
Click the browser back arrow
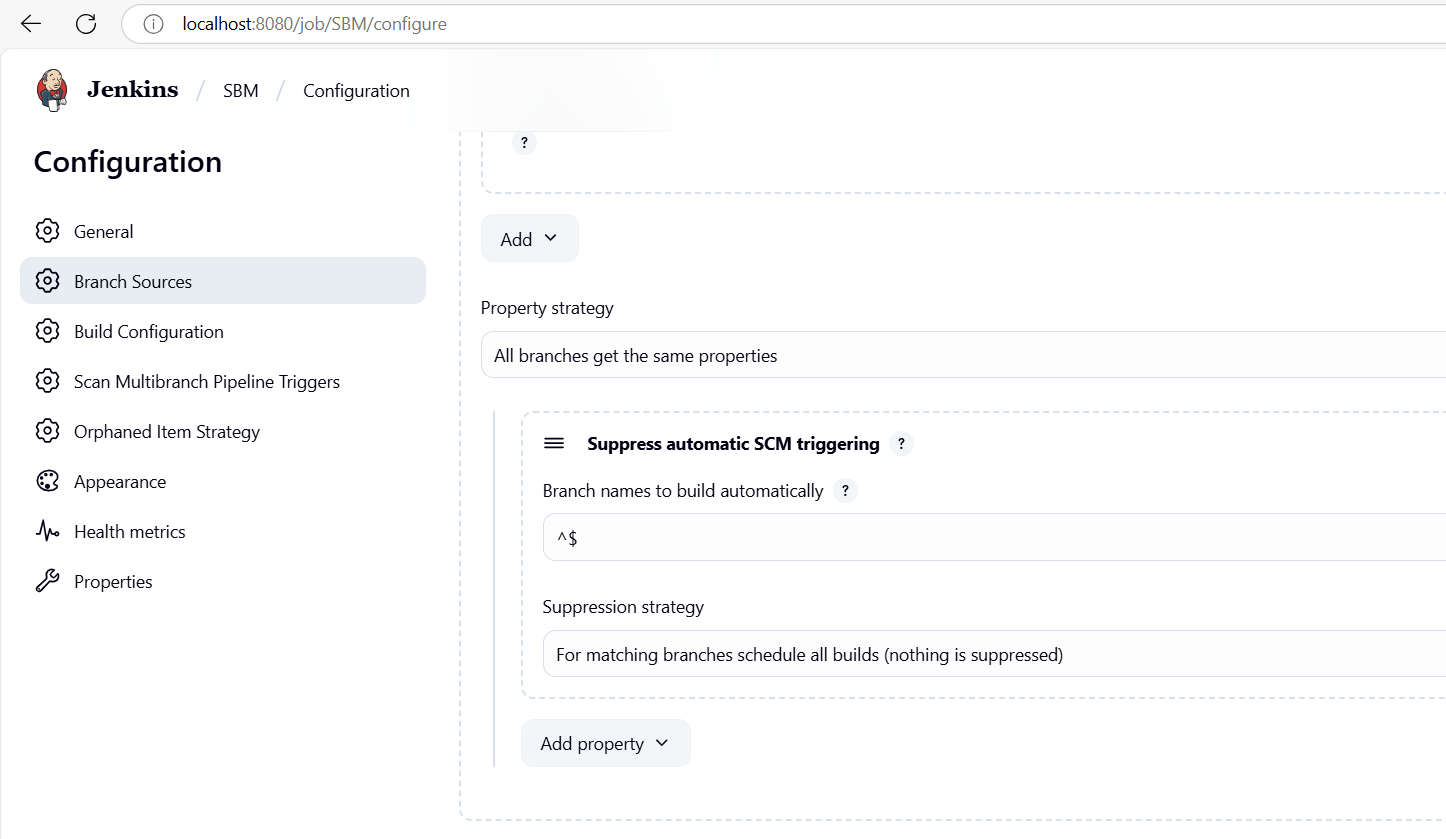point(31,24)
